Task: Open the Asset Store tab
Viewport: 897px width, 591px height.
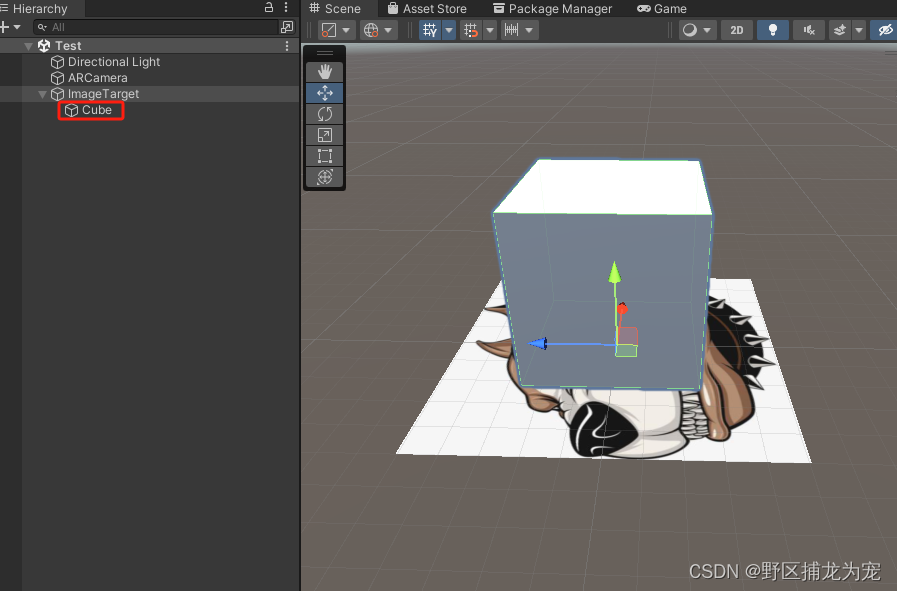Action: point(427,9)
